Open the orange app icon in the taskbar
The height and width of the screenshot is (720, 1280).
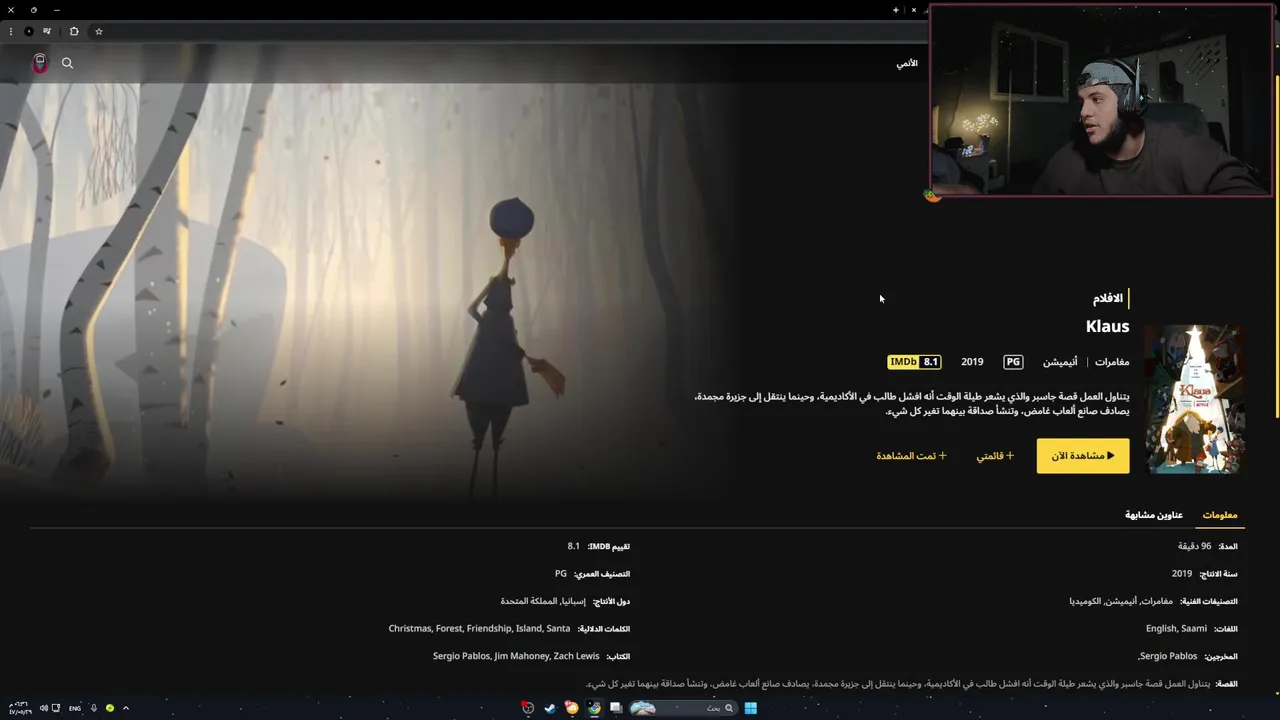tap(572, 708)
